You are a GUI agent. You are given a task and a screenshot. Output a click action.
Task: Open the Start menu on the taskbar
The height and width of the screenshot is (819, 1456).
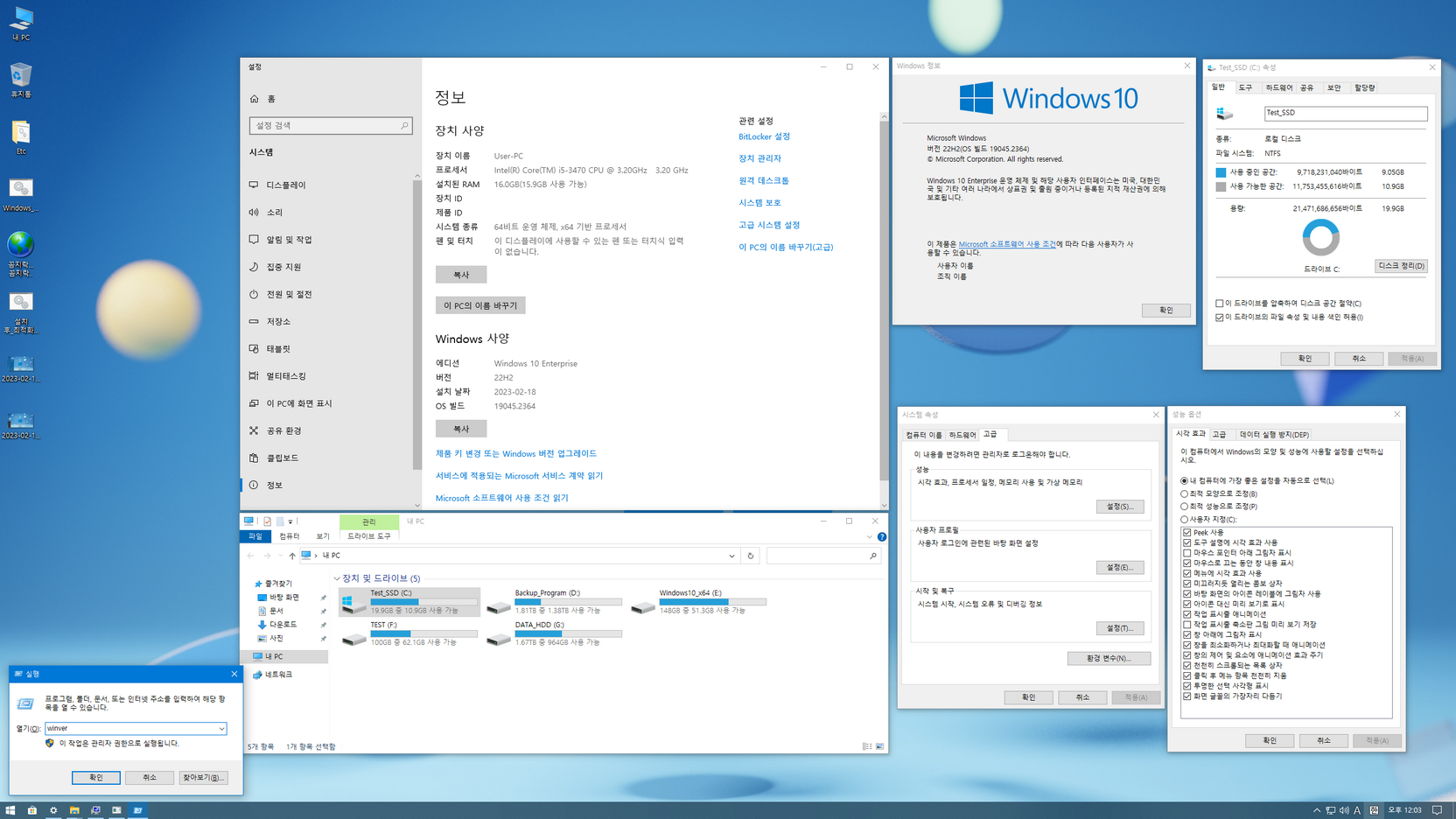10,810
